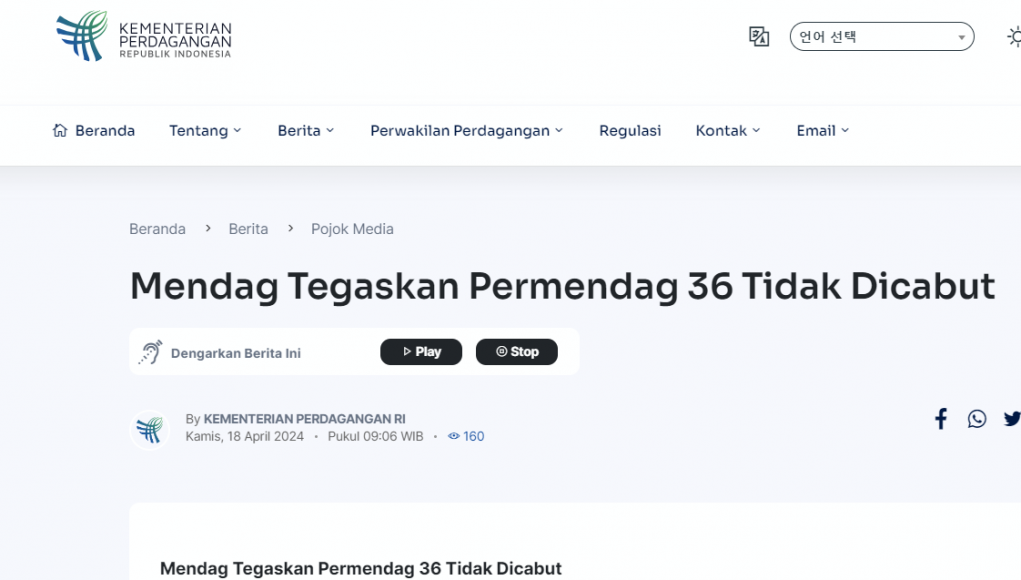Expand the Kontak menu
The width and height of the screenshot is (1021, 580).
(728, 131)
